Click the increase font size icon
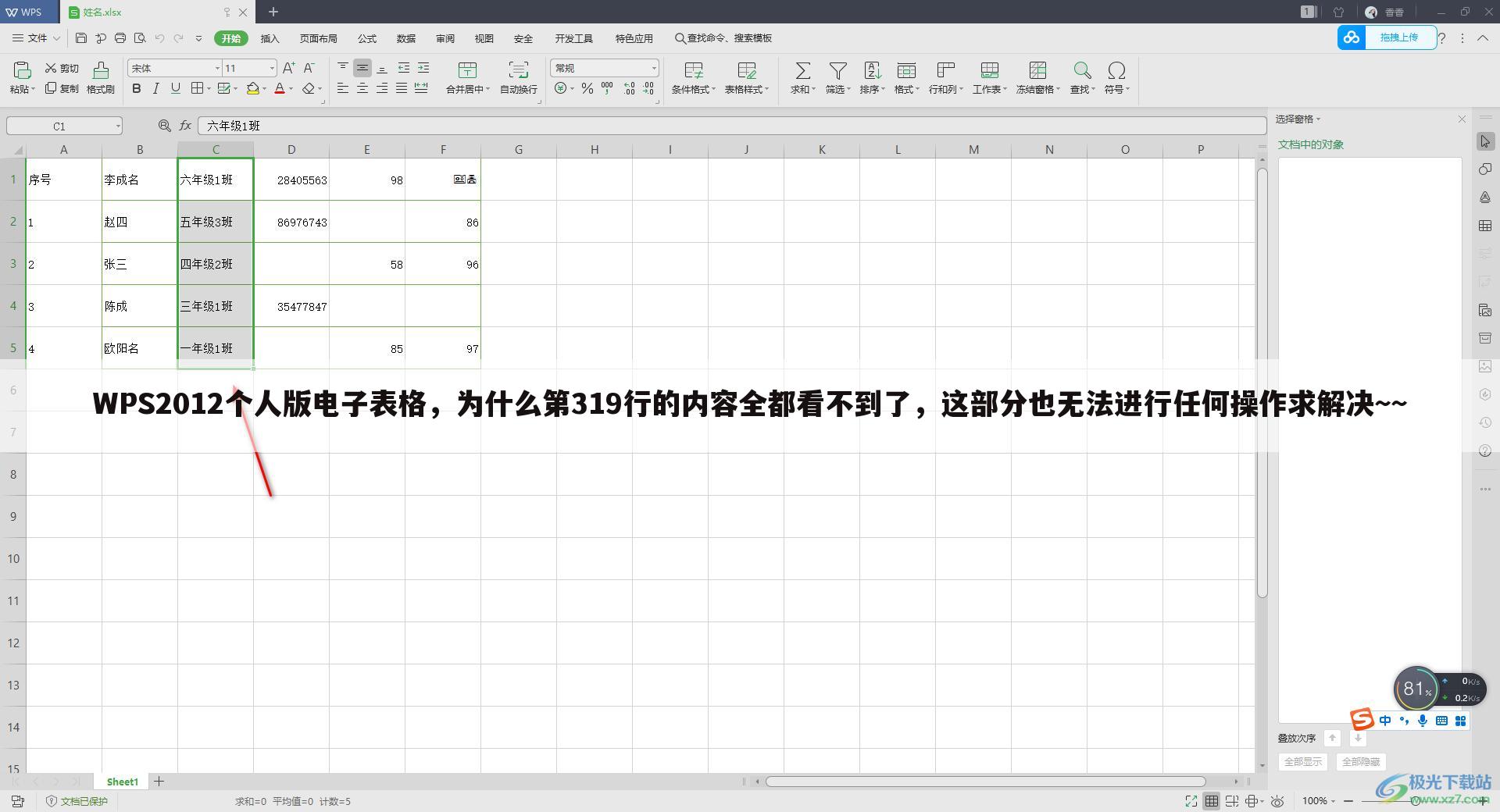 click(288, 68)
